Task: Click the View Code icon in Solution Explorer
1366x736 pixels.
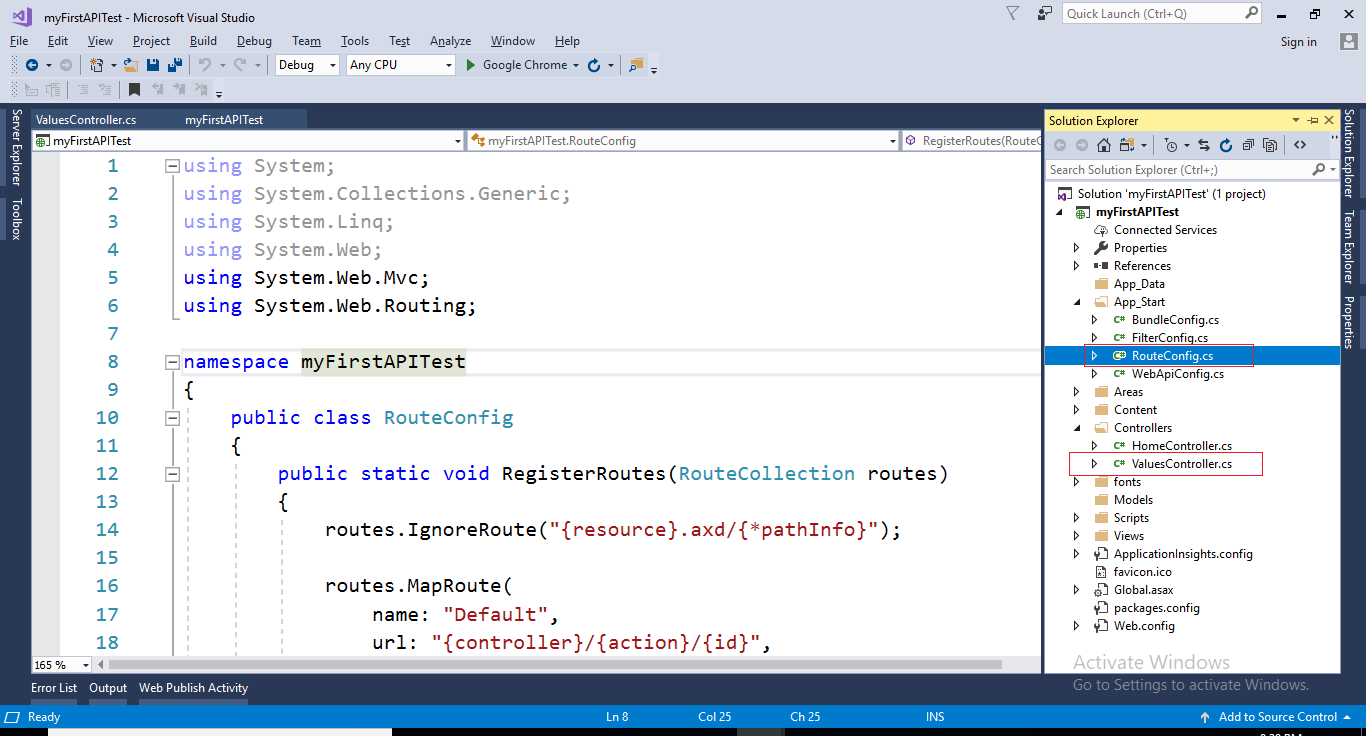Action: coord(1300,145)
